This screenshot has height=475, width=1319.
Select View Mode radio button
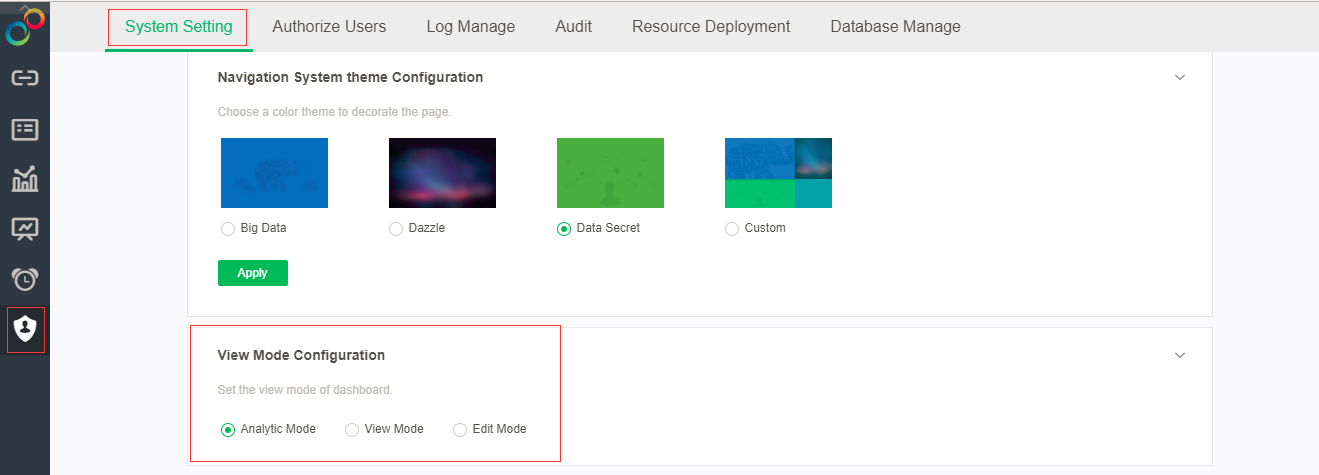[x=352, y=430]
